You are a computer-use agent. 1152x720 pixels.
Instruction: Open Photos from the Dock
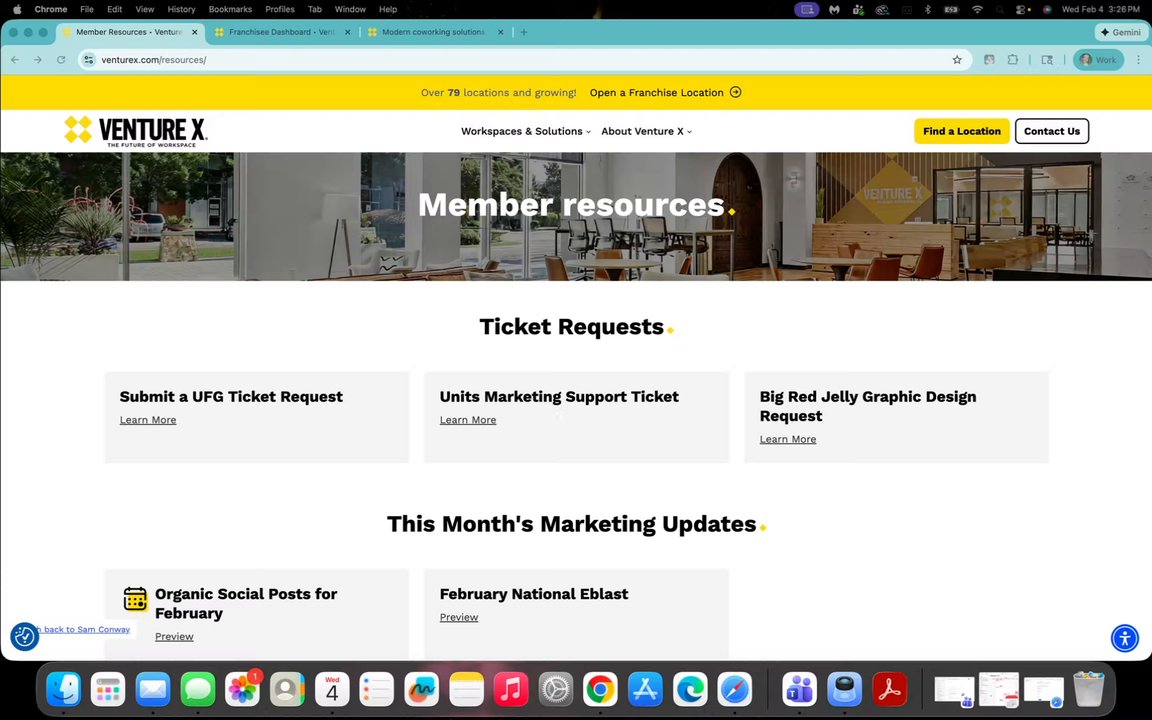tap(242, 690)
